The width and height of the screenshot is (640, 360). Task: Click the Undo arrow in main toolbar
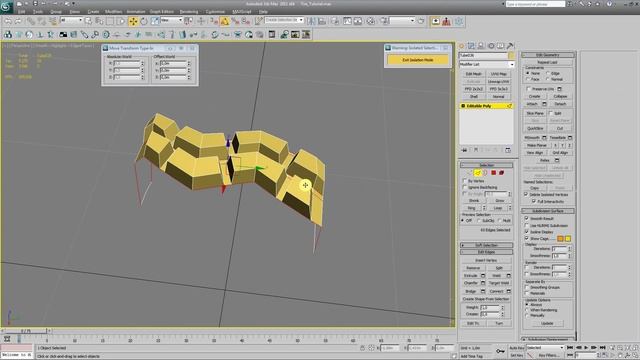pos(8,21)
